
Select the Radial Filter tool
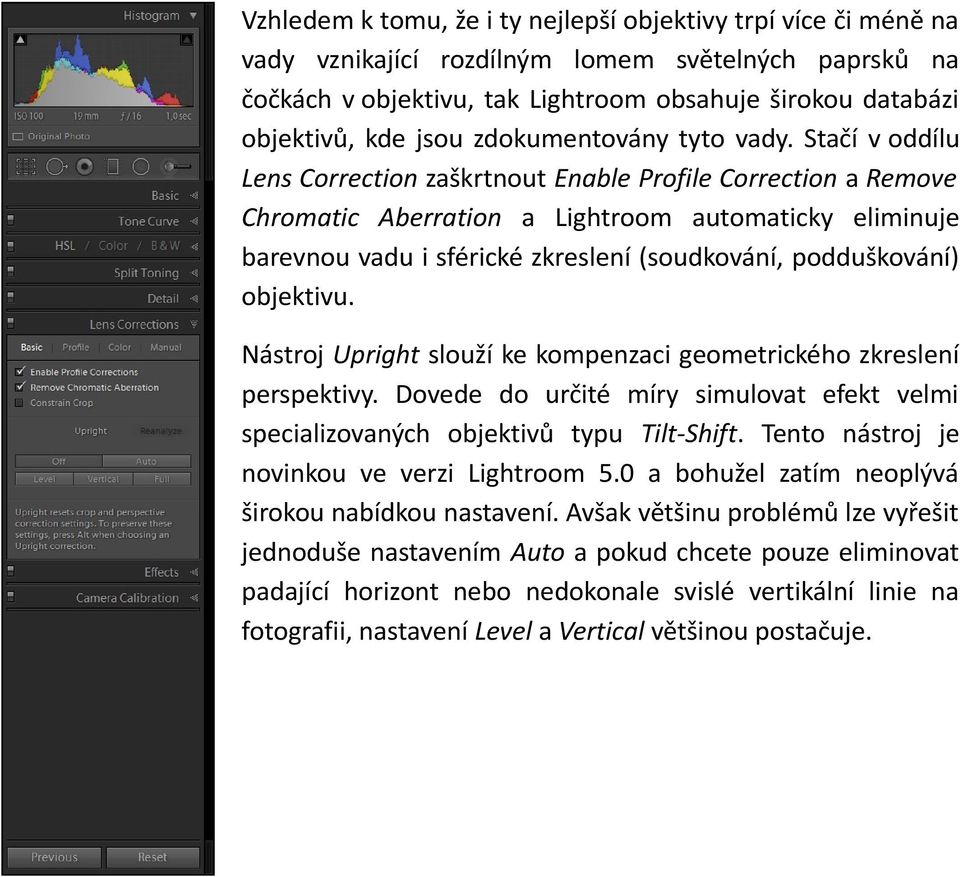click(x=141, y=167)
